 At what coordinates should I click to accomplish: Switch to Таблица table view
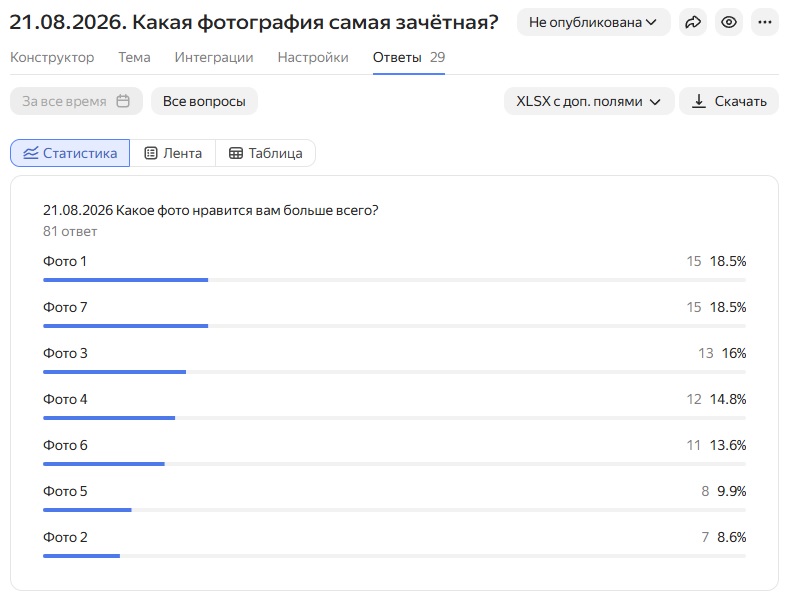[265, 153]
